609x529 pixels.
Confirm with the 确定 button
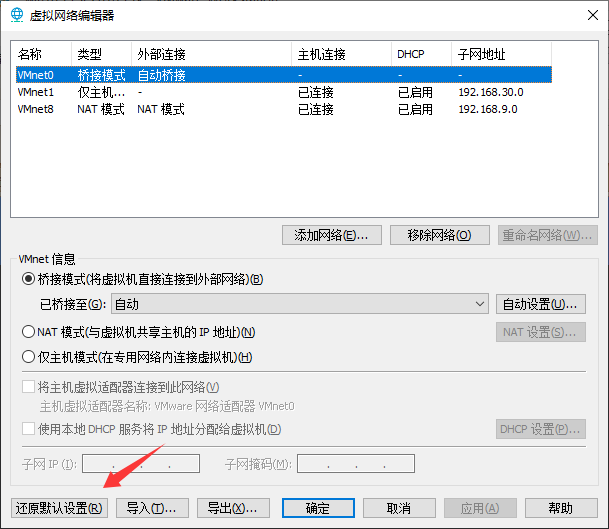tap(318, 508)
